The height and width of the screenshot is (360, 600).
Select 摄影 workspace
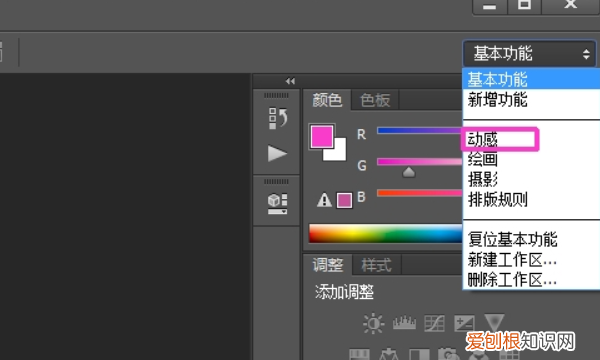[531, 179]
